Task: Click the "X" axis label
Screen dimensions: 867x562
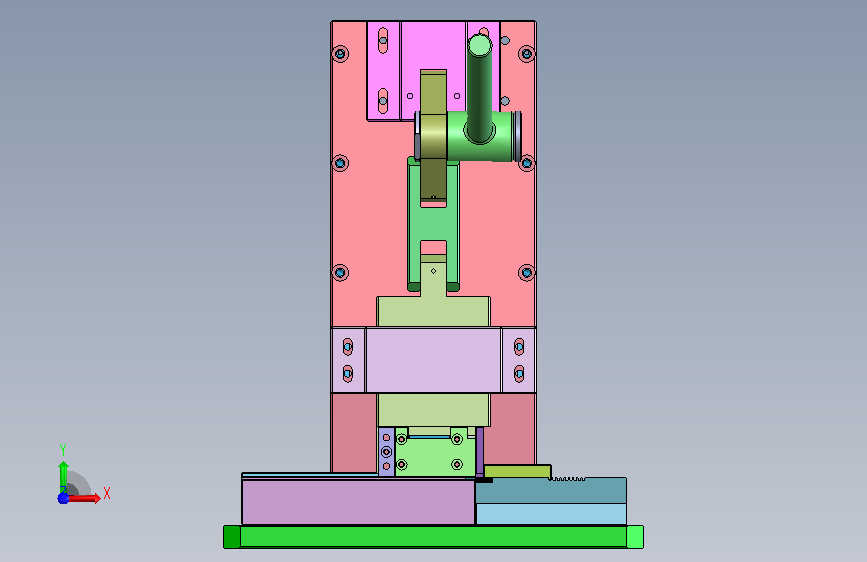Action: pyautogui.click(x=107, y=493)
